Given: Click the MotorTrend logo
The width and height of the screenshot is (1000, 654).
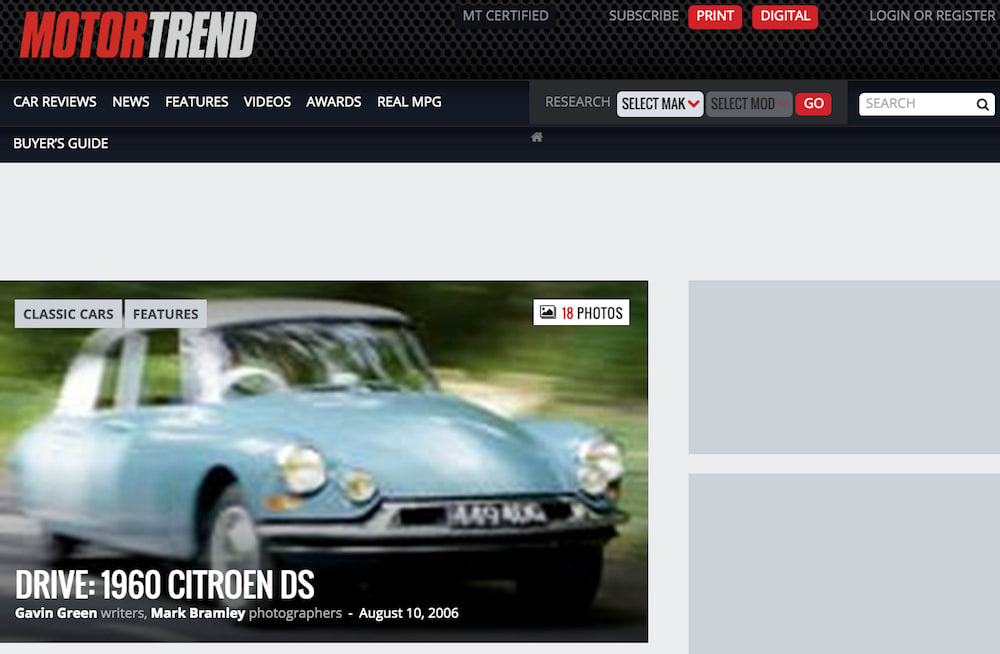Looking at the screenshot, I should point(138,35).
